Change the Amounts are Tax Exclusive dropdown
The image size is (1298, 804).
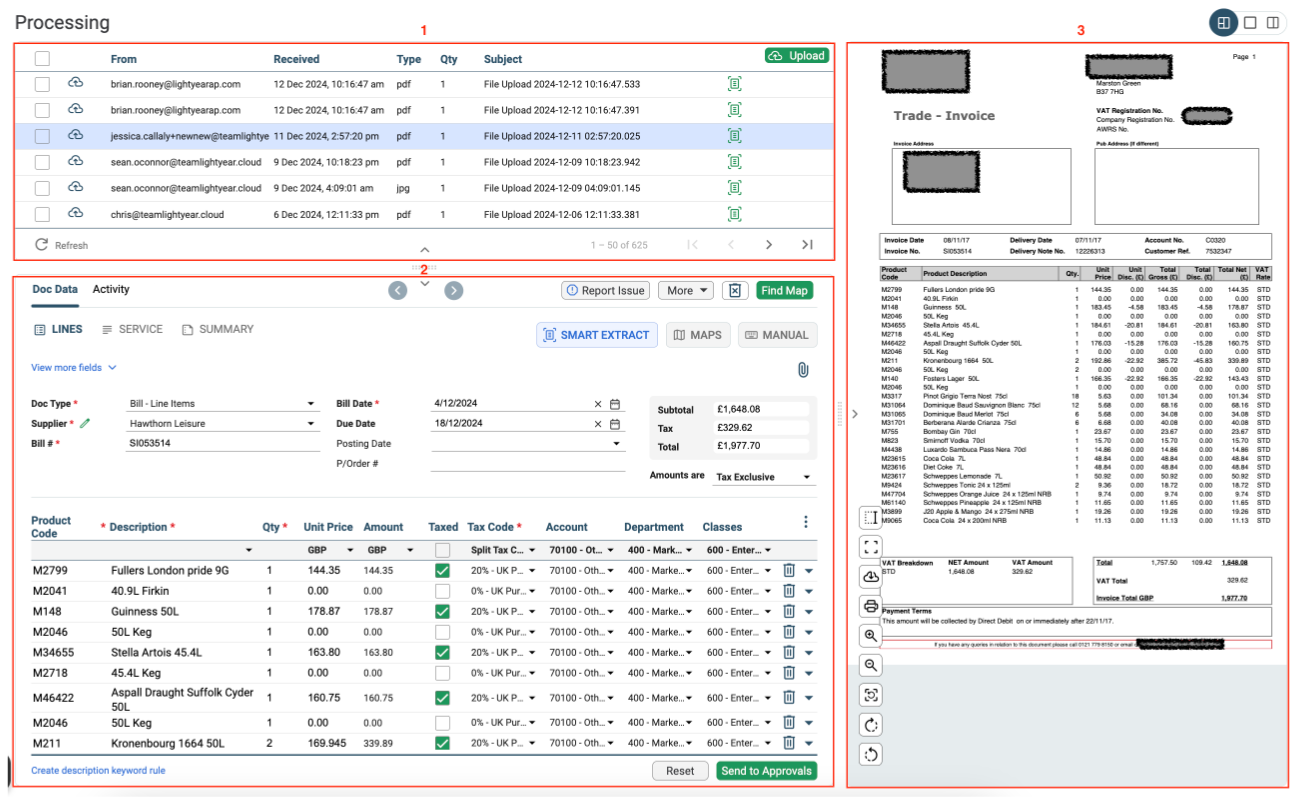tap(764, 478)
